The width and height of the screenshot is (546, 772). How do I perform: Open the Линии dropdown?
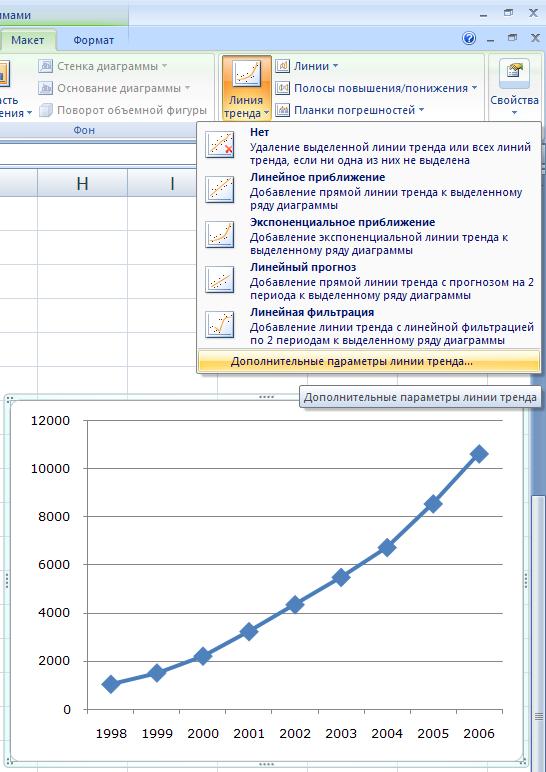coord(307,66)
